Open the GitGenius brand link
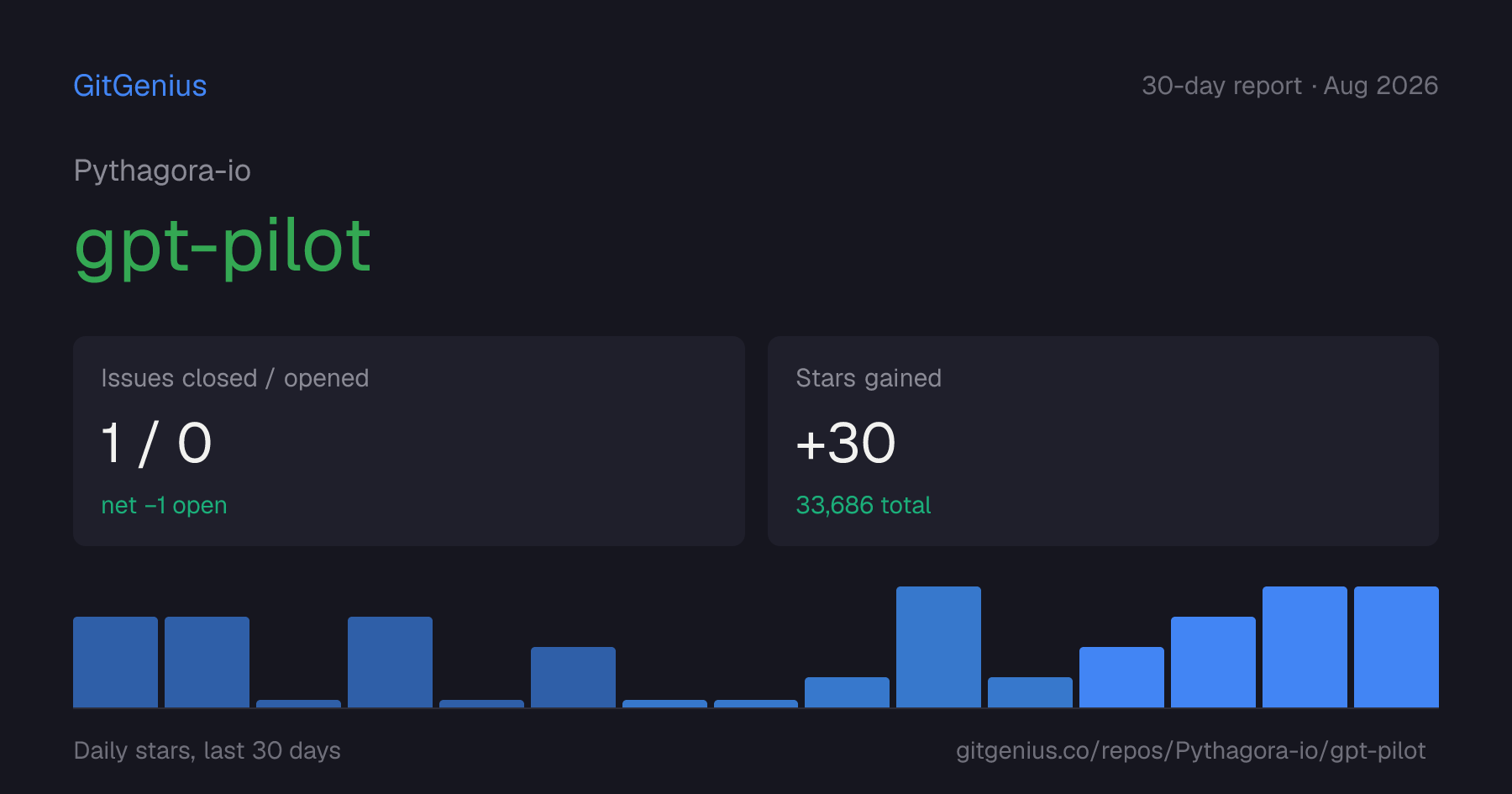The width and height of the screenshot is (1512, 794). tap(140, 86)
